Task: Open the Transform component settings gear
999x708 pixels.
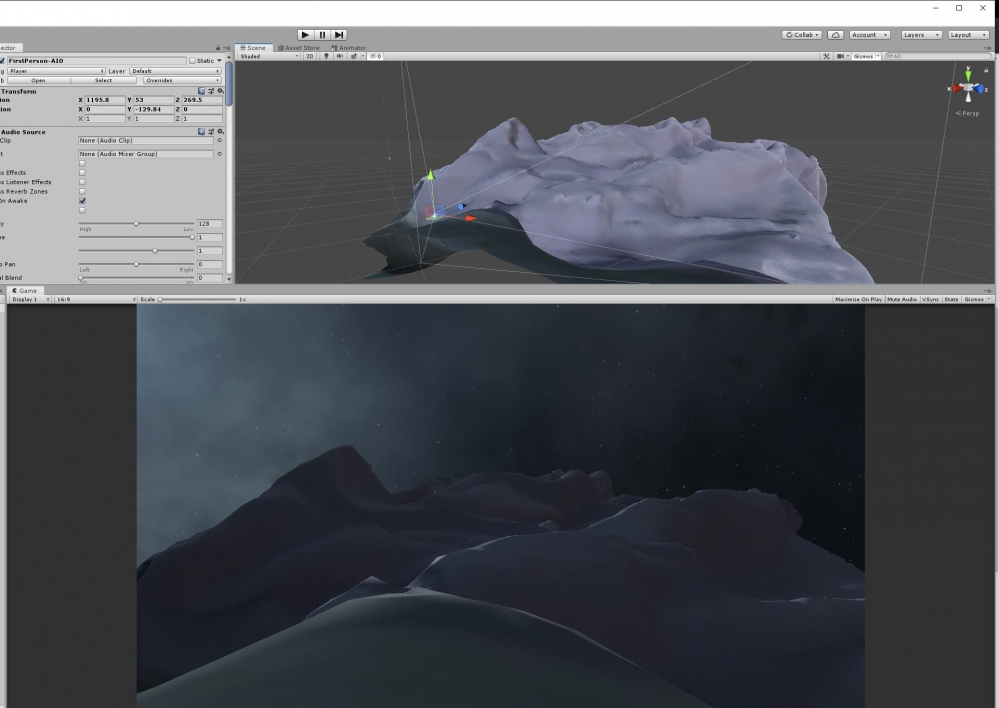Action: coord(220,91)
